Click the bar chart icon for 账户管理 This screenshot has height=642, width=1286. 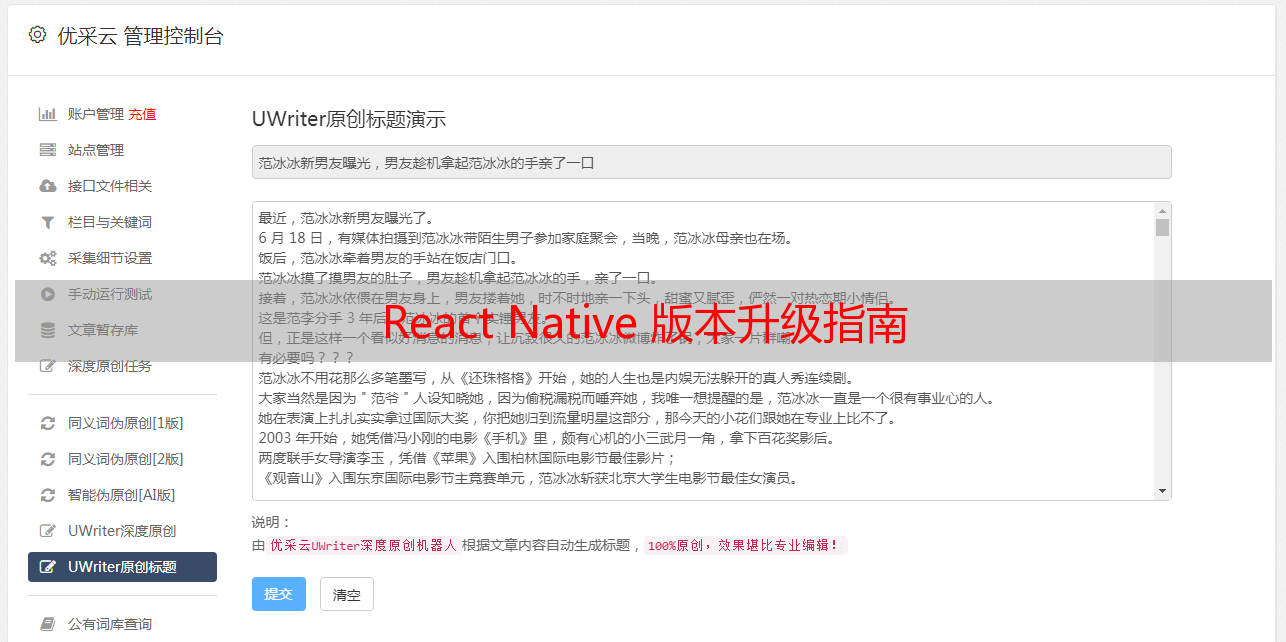point(47,114)
